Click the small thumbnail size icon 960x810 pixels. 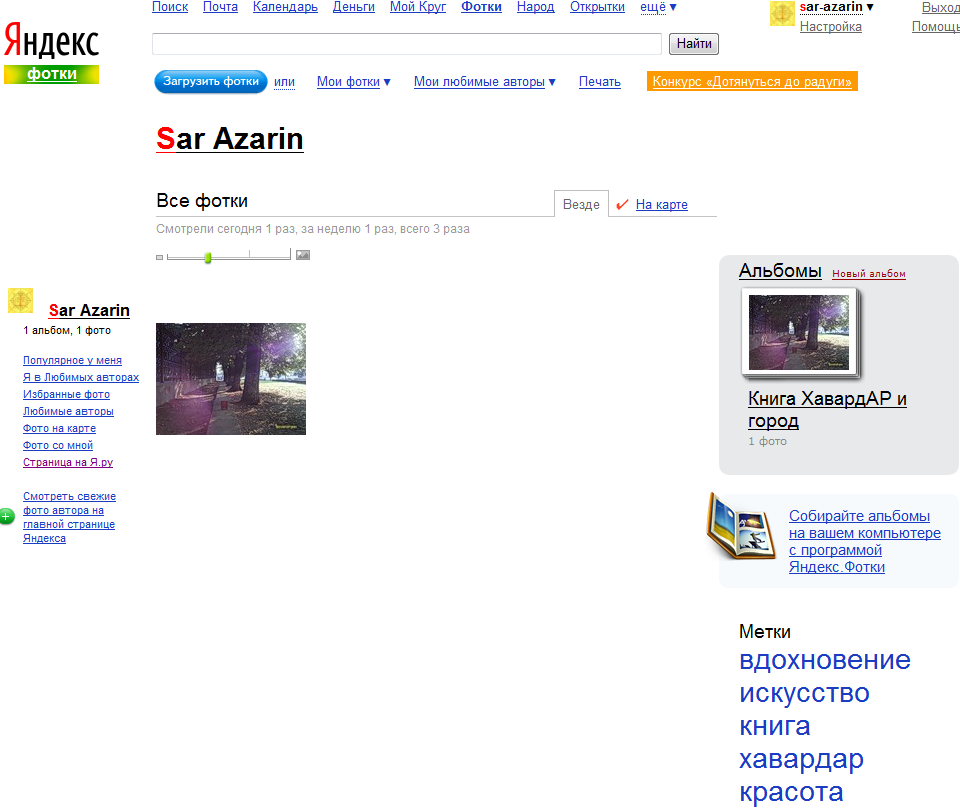point(158,256)
